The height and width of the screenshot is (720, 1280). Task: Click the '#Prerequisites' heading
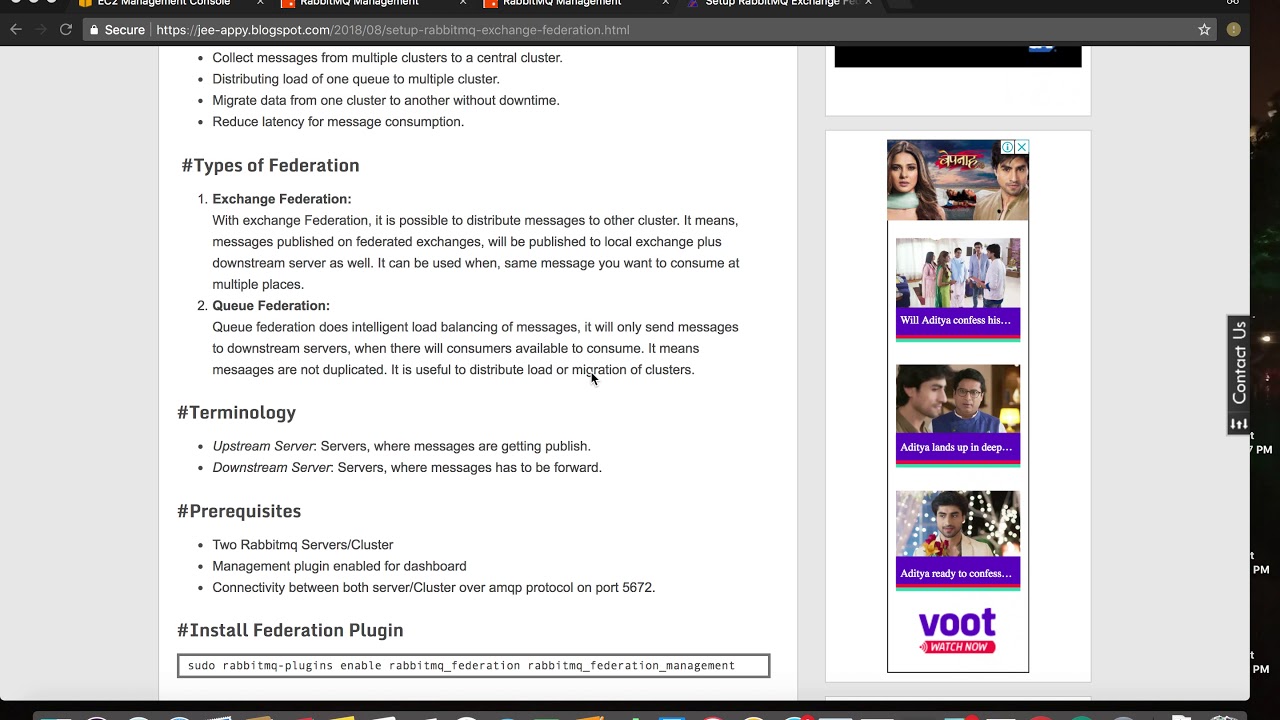[239, 511]
